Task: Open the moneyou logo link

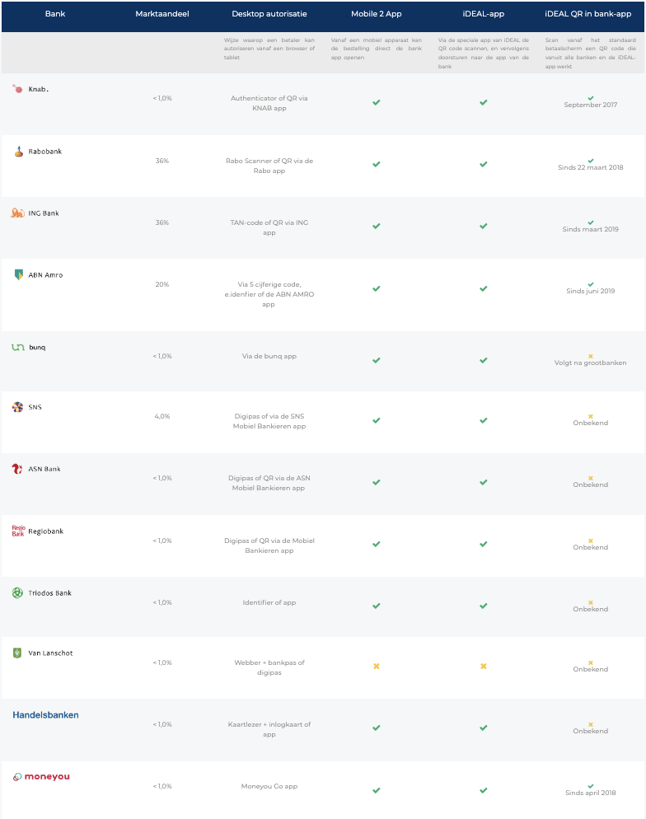Action: point(41,777)
